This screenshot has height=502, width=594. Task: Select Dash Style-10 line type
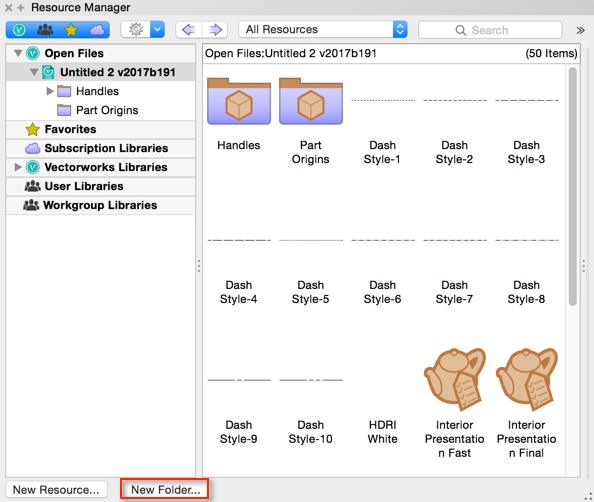[x=311, y=380]
